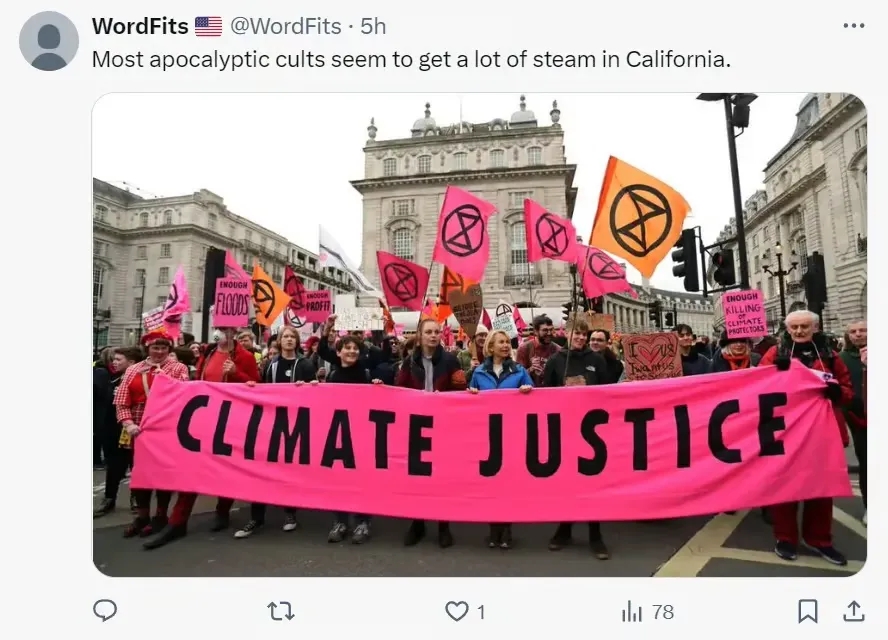Image resolution: width=888 pixels, height=640 pixels.
Task: Bookmark this tweet with the bookmark icon
Action: [x=808, y=612]
